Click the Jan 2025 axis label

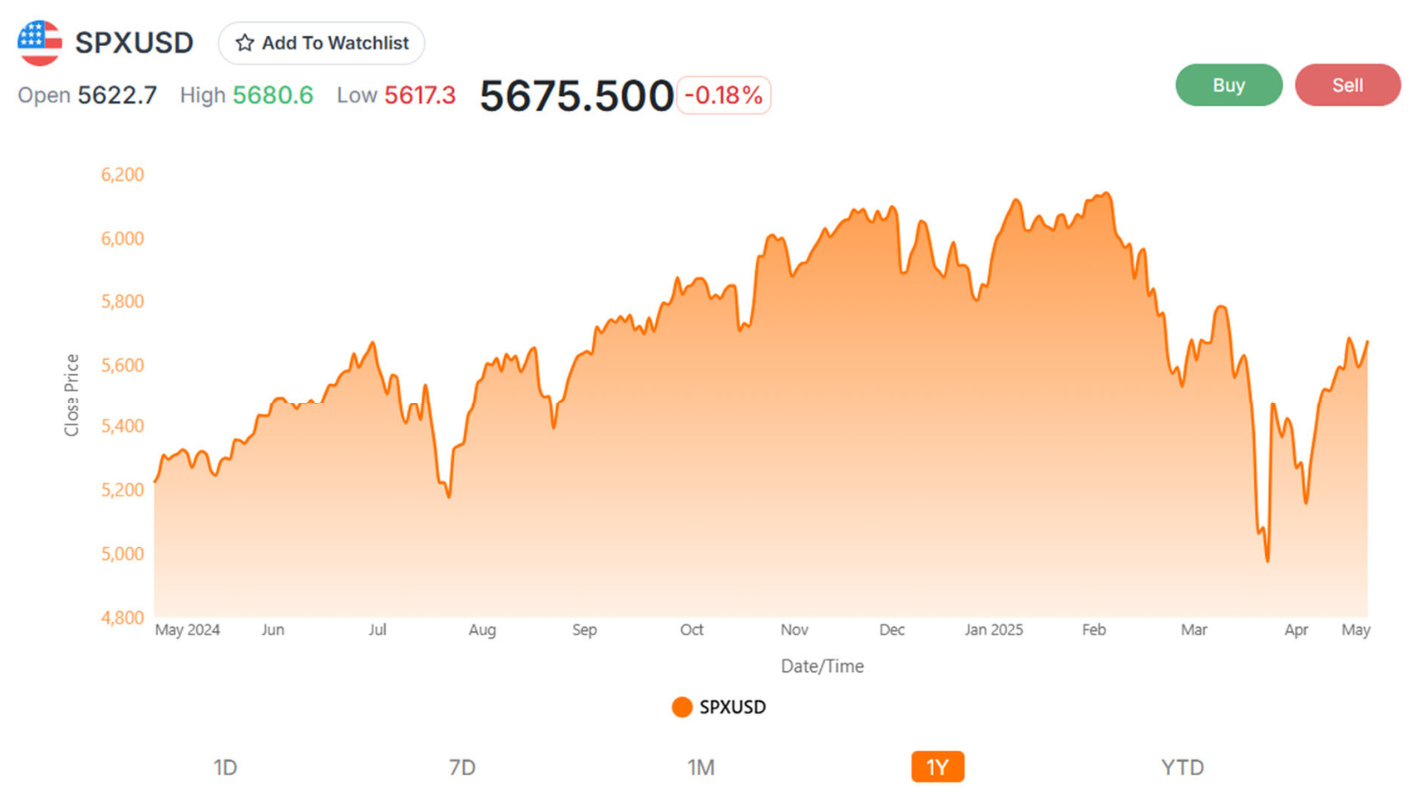pyautogui.click(x=994, y=630)
